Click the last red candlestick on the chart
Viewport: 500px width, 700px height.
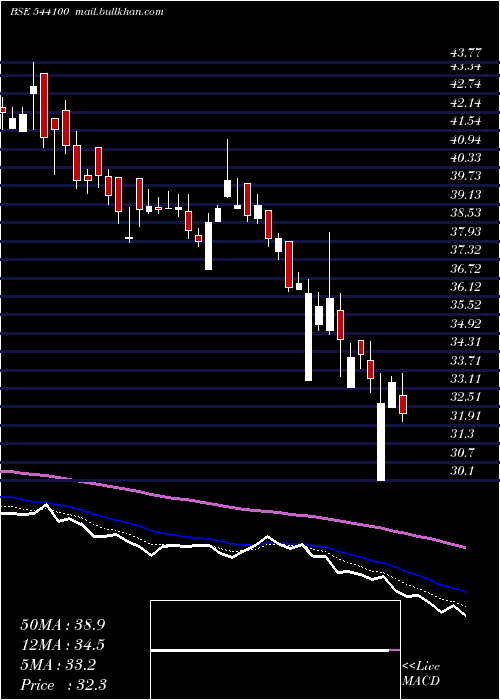403,404
